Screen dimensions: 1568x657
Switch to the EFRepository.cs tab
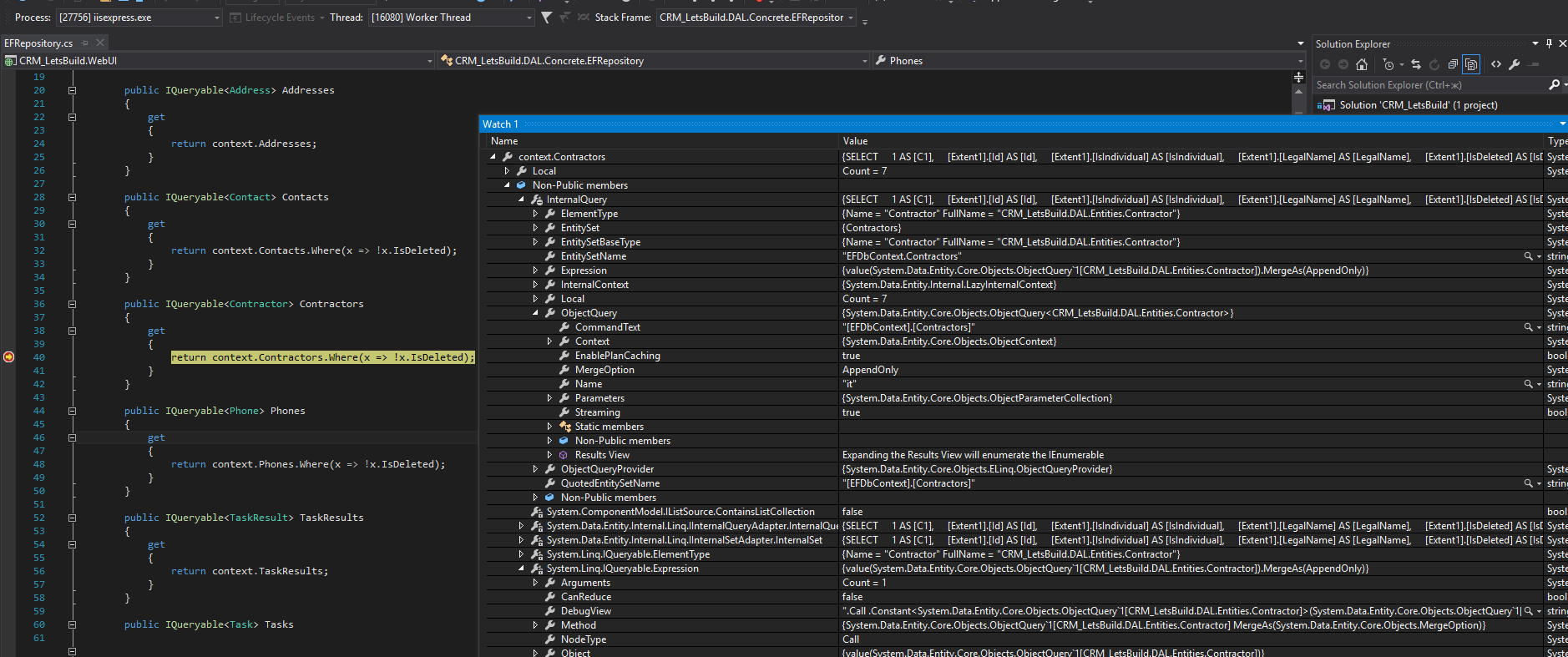click(38, 43)
